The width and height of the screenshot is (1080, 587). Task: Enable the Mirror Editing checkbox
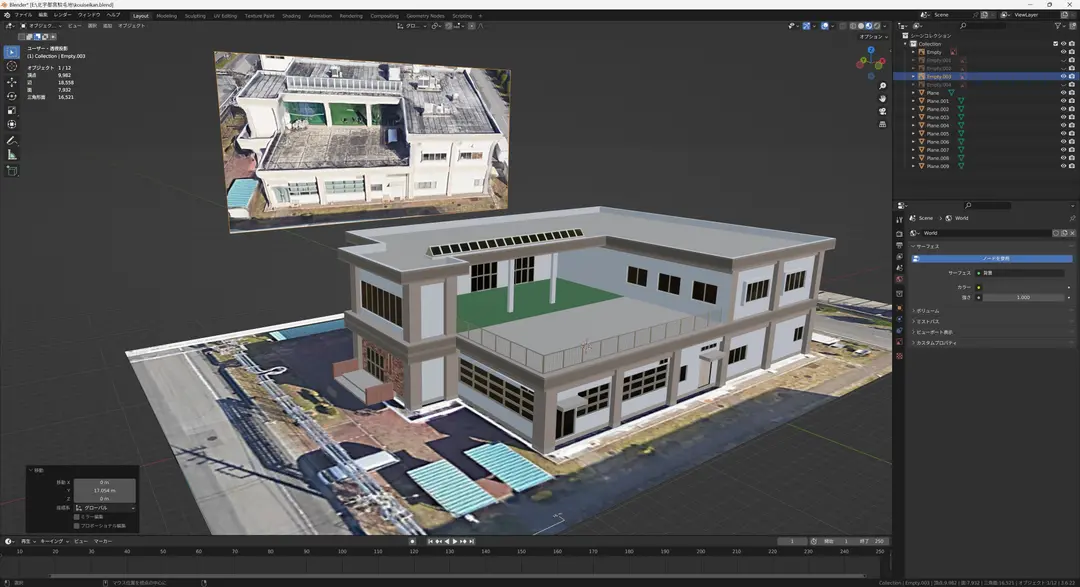pos(77,517)
